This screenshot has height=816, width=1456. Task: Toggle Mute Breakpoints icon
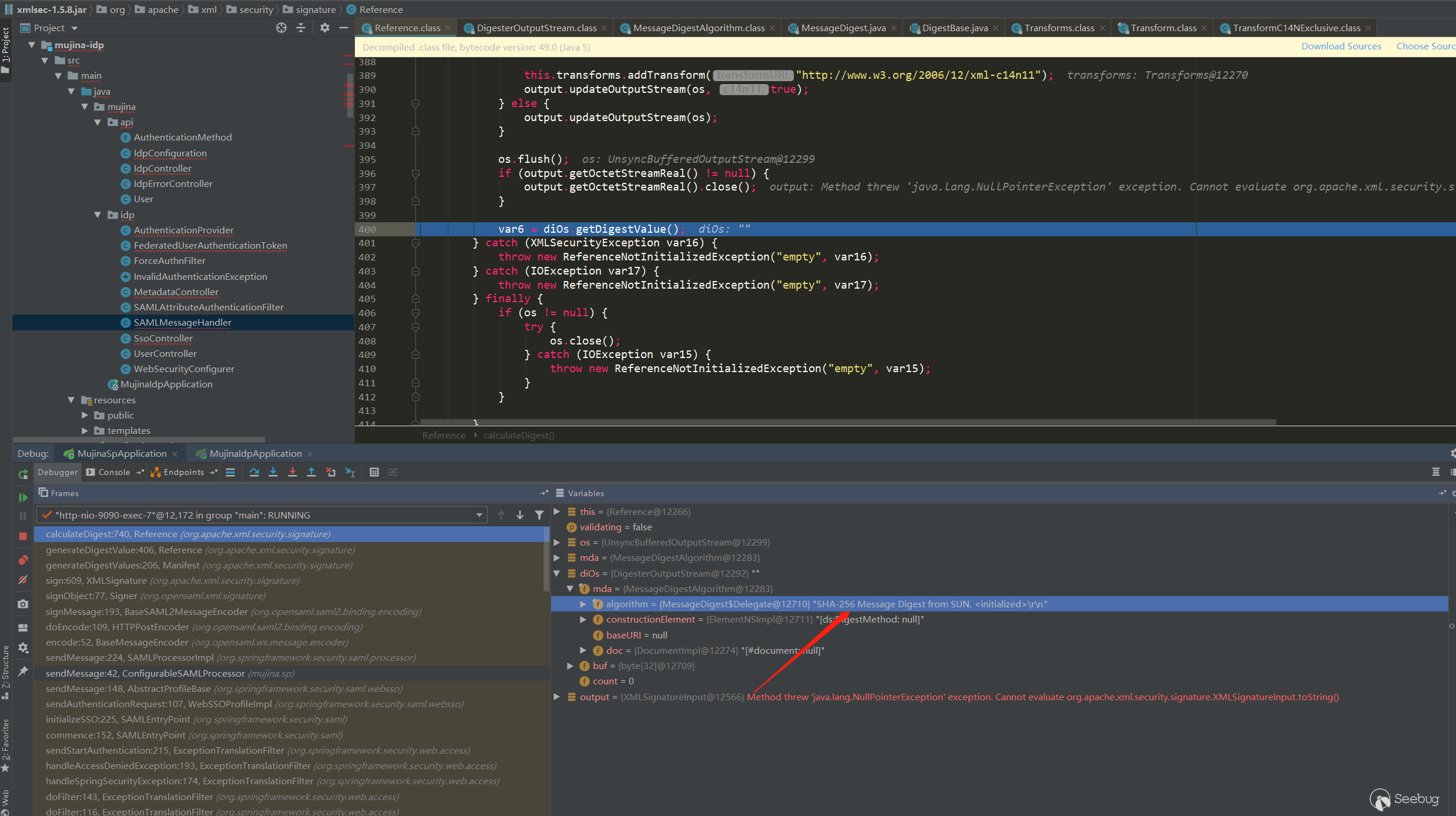(x=23, y=580)
